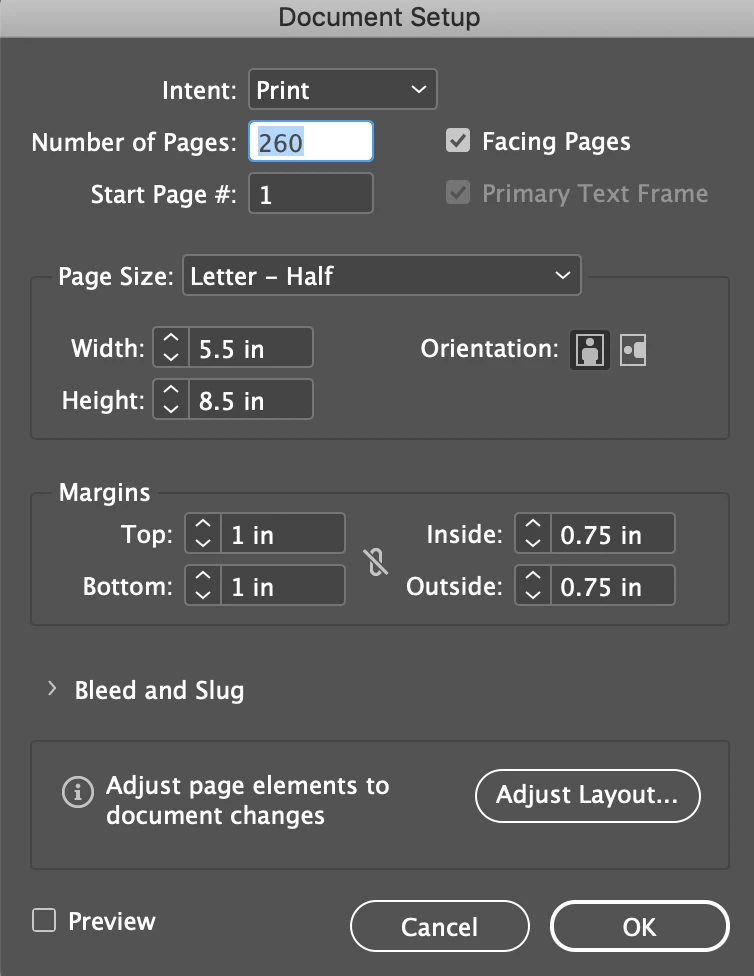This screenshot has width=754, height=976.
Task: Select portrait orientation icon
Action: [x=590, y=349]
